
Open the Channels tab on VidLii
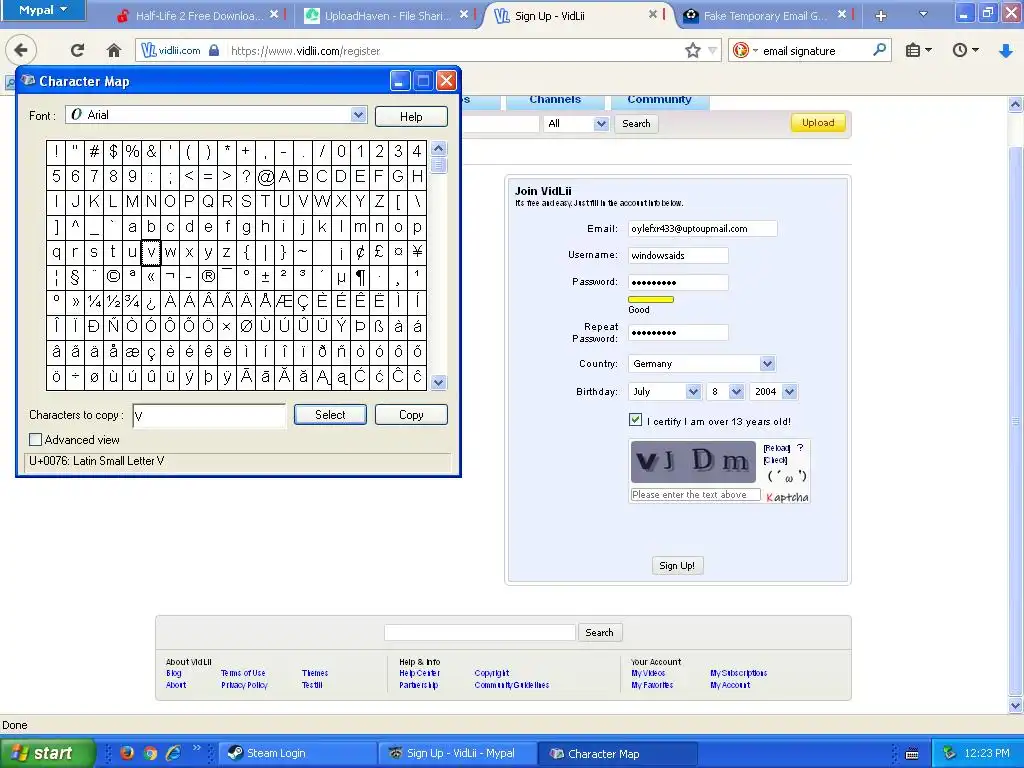coord(555,100)
